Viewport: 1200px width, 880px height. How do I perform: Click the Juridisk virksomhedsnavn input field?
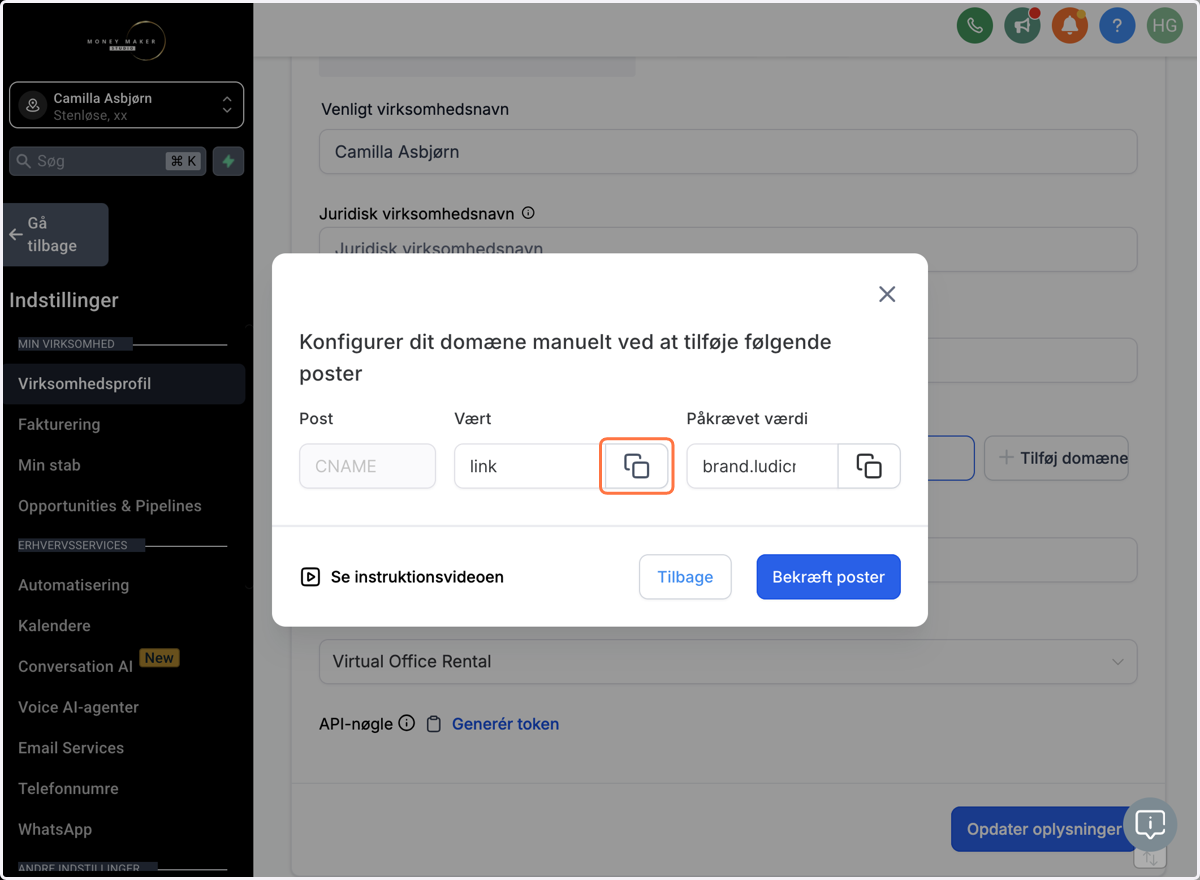(728, 249)
